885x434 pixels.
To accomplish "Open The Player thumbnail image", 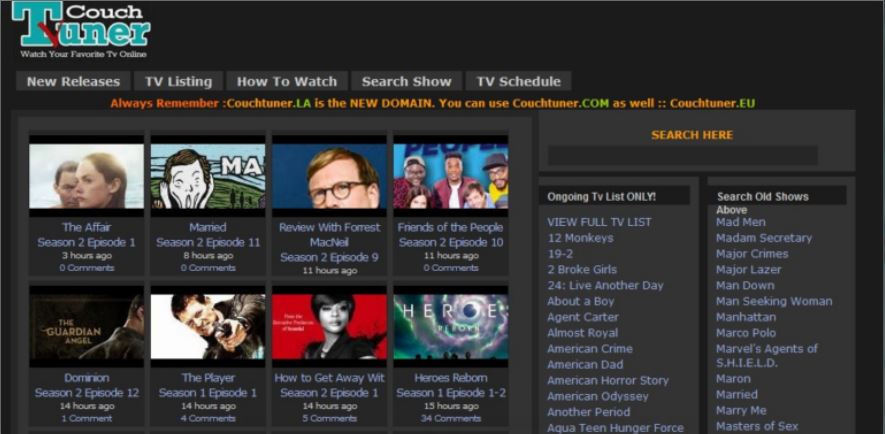I will click(208, 327).
